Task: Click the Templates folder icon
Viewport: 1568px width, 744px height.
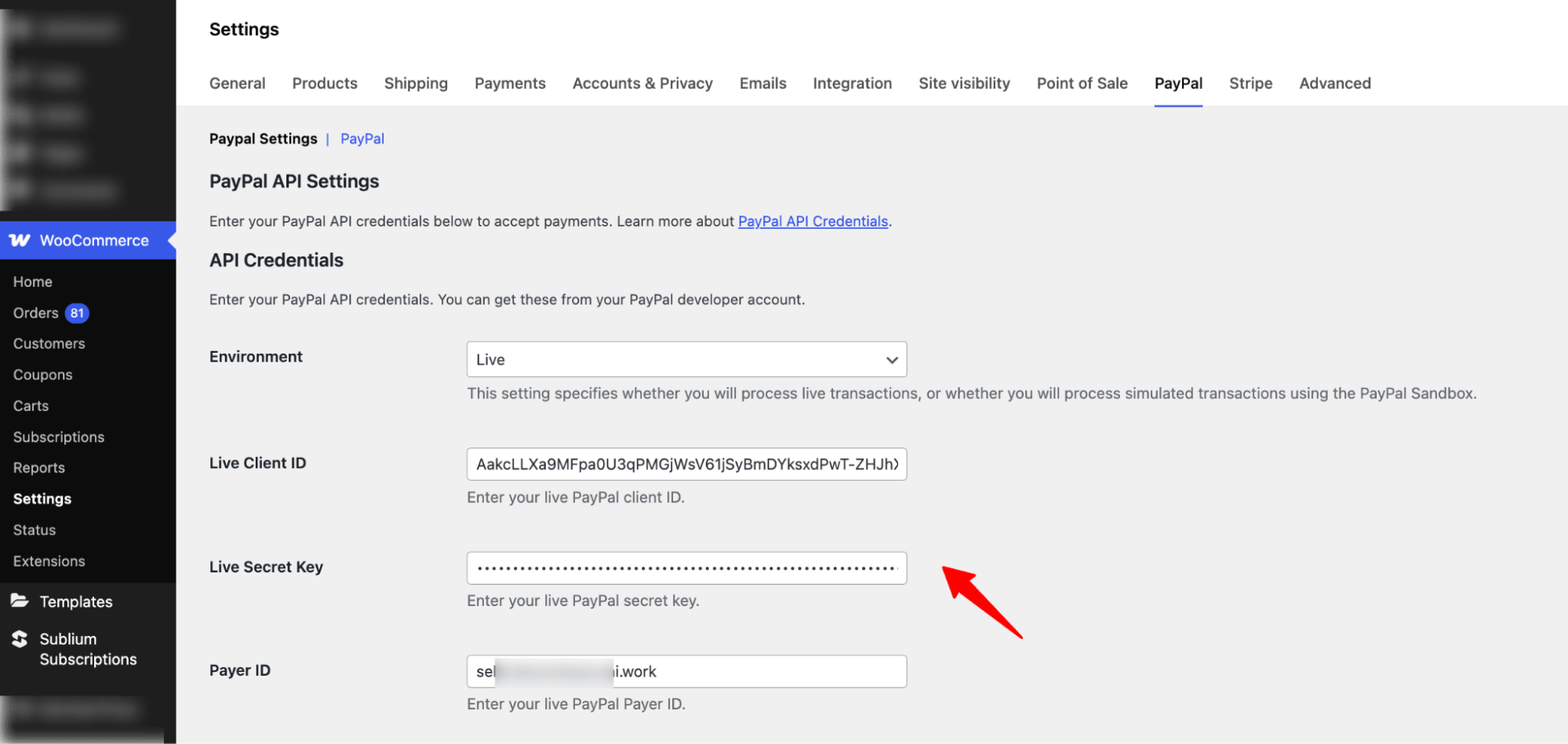Action: (x=20, y=601)
